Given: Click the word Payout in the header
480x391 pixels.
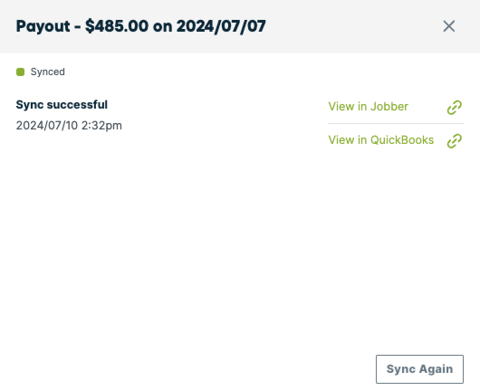Looking at the screenshot, I should point(43,26).
